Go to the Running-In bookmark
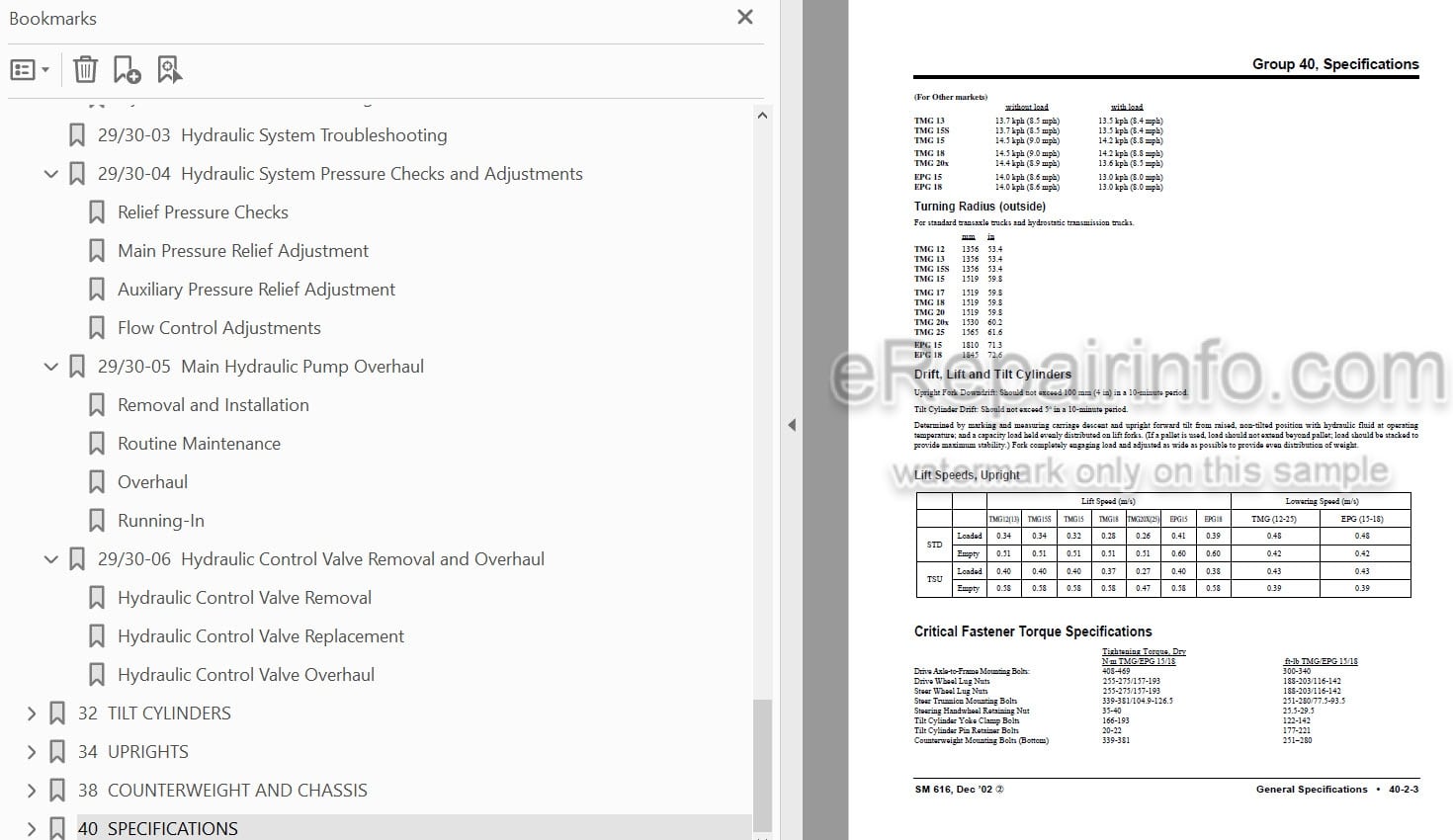The image size is (1453, 840). [161, 521]
